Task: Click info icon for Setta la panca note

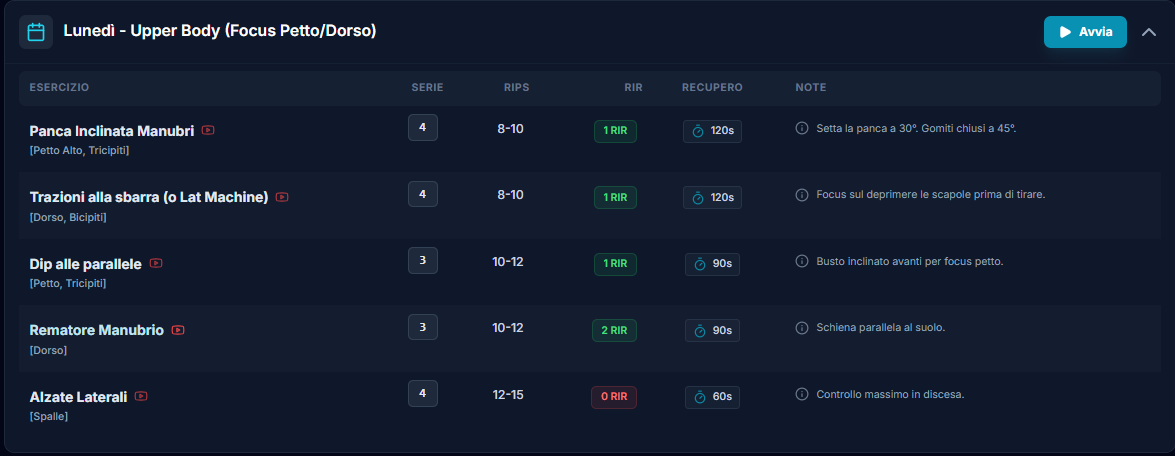Action: tap(801, 128)
